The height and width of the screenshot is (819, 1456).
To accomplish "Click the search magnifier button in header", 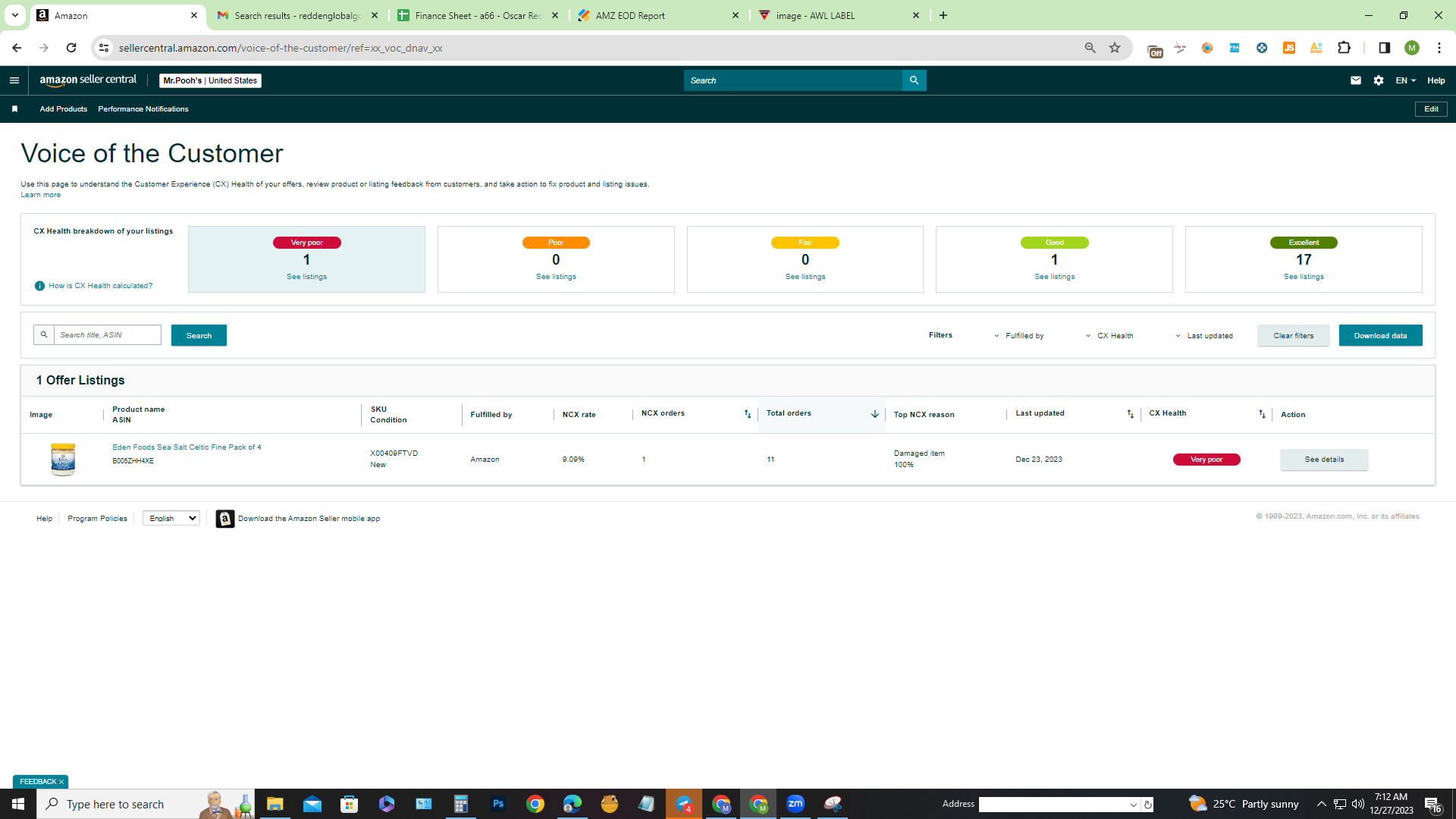I will coord(914,80).
